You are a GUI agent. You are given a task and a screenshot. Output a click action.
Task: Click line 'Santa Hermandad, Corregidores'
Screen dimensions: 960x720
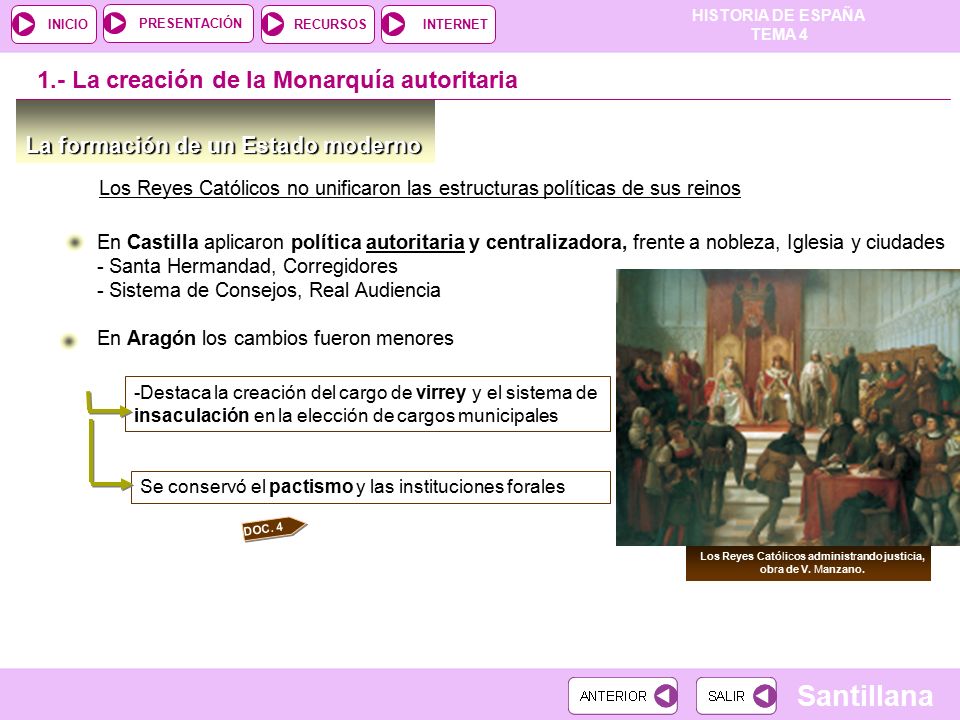coord(247,266)
